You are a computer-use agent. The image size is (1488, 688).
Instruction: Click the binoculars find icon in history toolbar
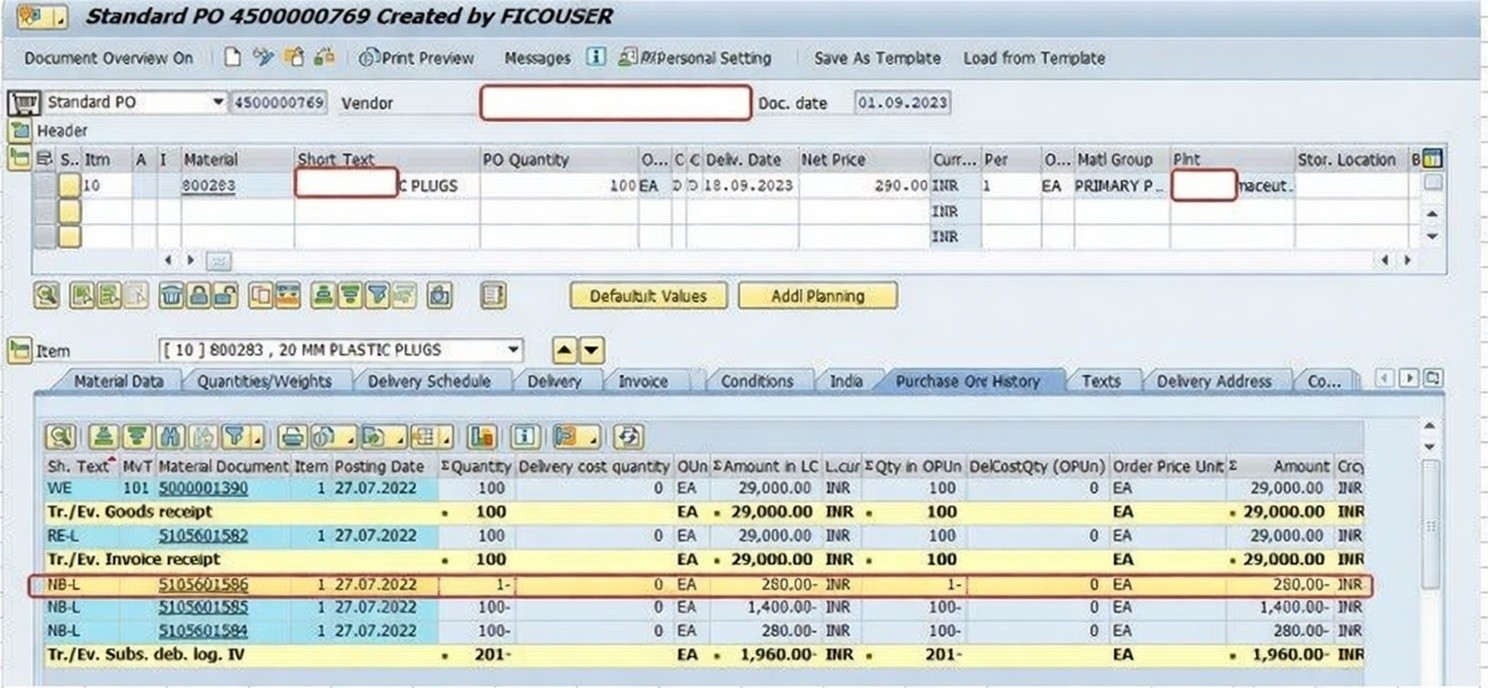click(x=170, y=437)
